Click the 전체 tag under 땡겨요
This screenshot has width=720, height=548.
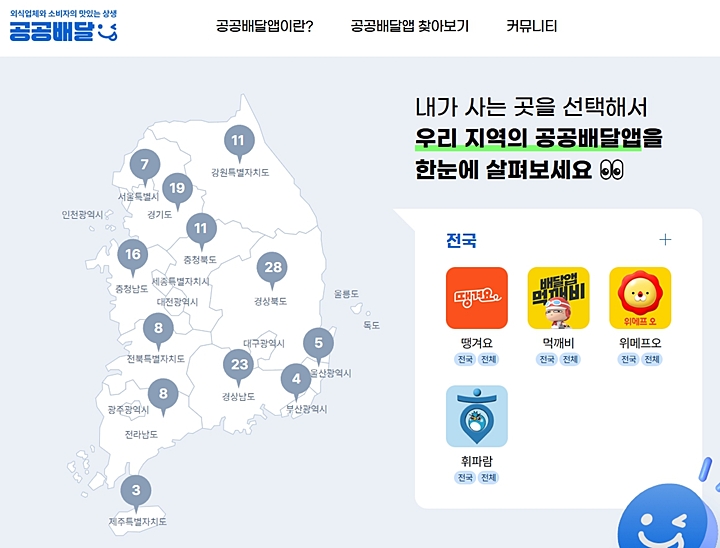point(488,359)
